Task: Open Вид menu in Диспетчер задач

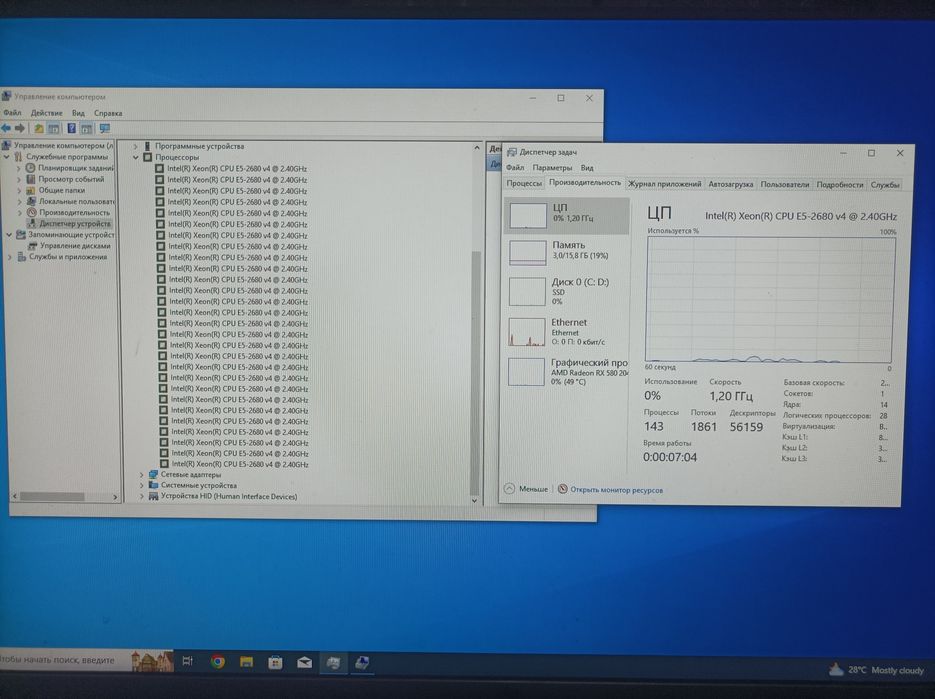Action: [587, 168]
